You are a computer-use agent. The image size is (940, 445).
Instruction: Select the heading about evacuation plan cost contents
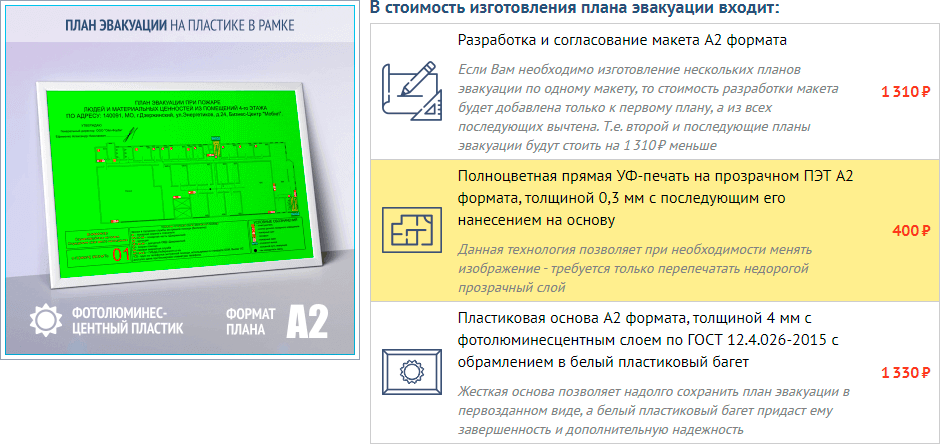coord(574,8)
